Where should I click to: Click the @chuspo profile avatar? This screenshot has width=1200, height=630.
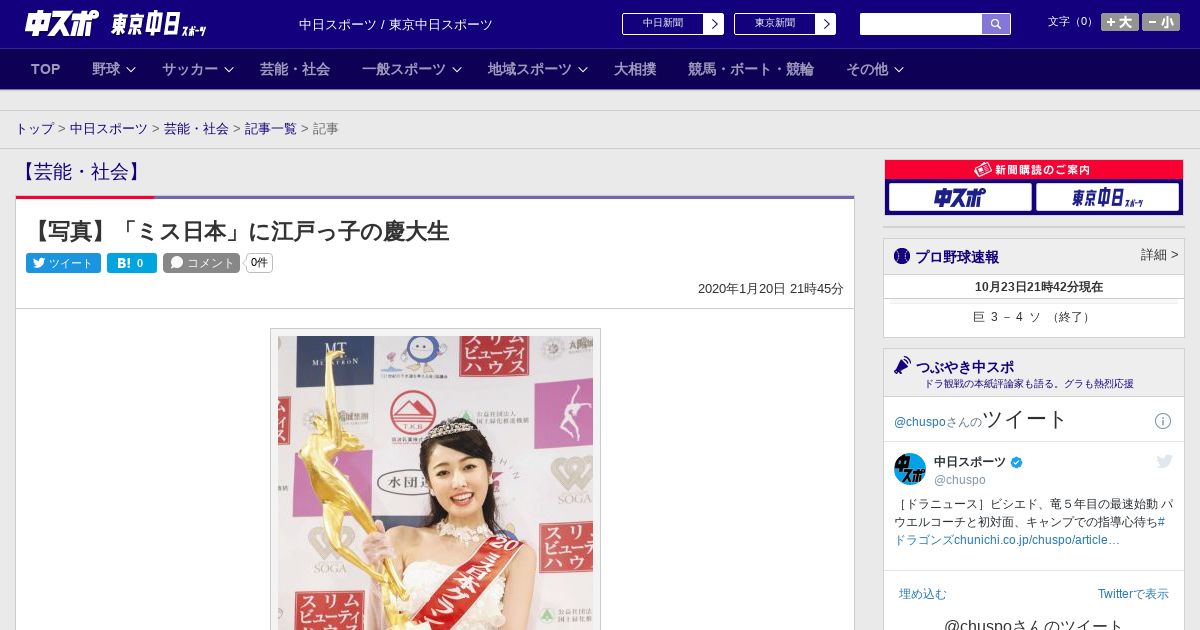pos(910,469)
